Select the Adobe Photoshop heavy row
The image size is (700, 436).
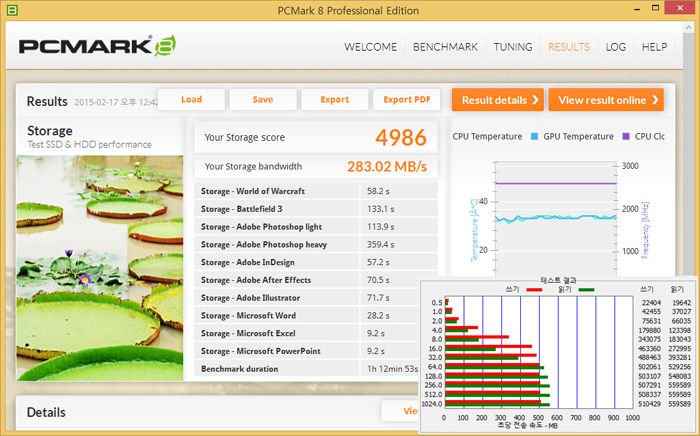(x=316, y=245)
